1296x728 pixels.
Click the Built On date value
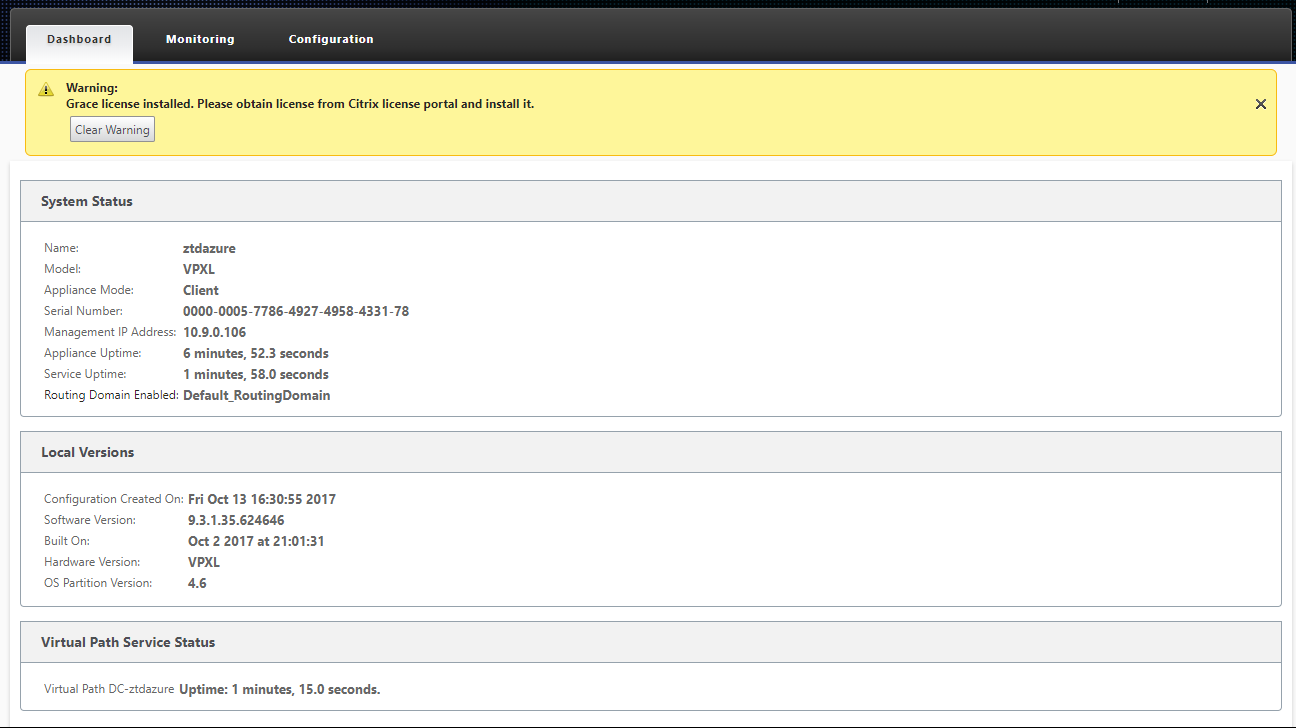click(x=256, y=541)
